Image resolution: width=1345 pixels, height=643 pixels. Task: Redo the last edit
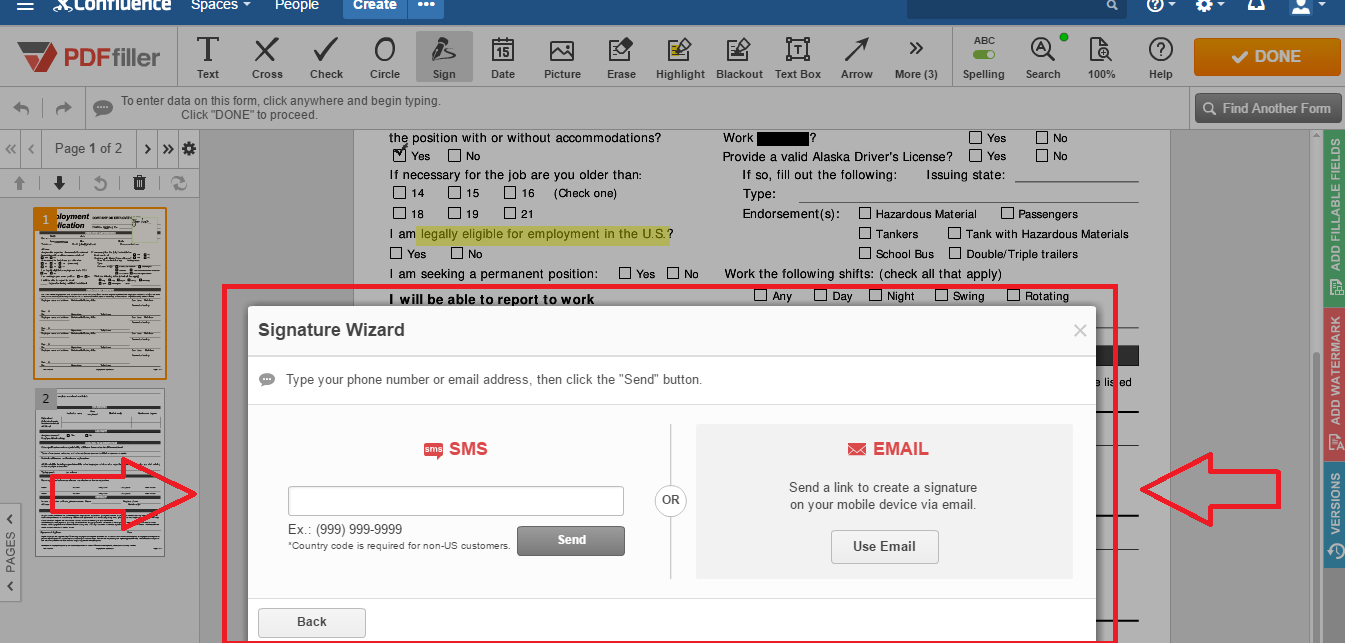(x=63, y=108)
